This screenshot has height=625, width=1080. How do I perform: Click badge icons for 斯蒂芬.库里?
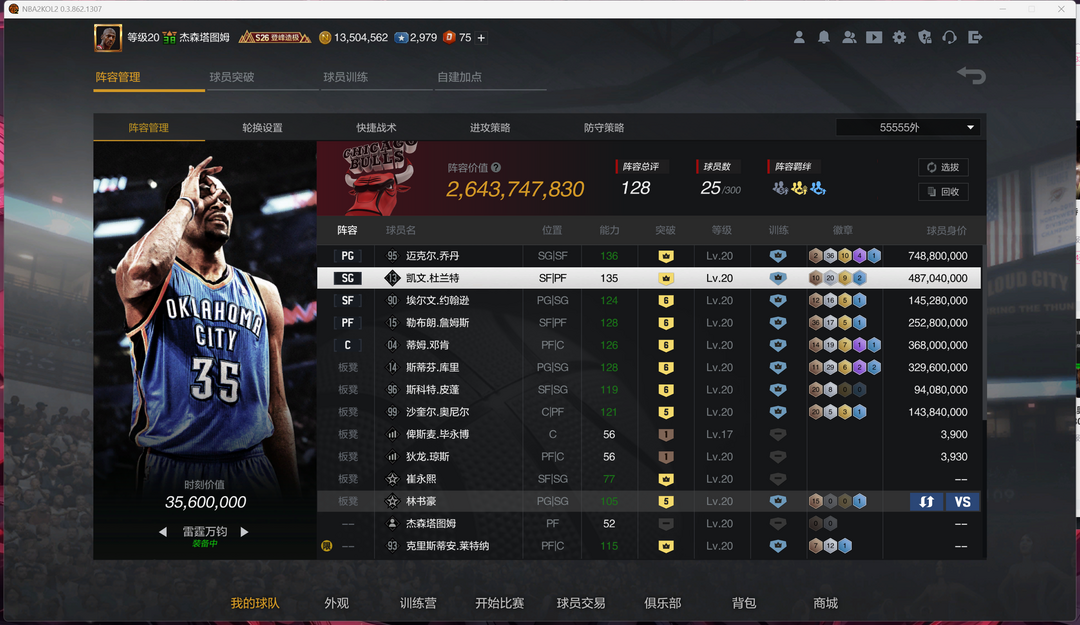(844, 367)
